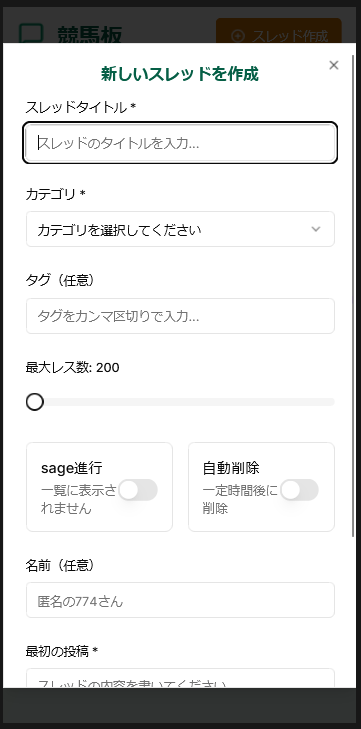
Task: Click the 競馬板 site title
Action: pos(90,35)
